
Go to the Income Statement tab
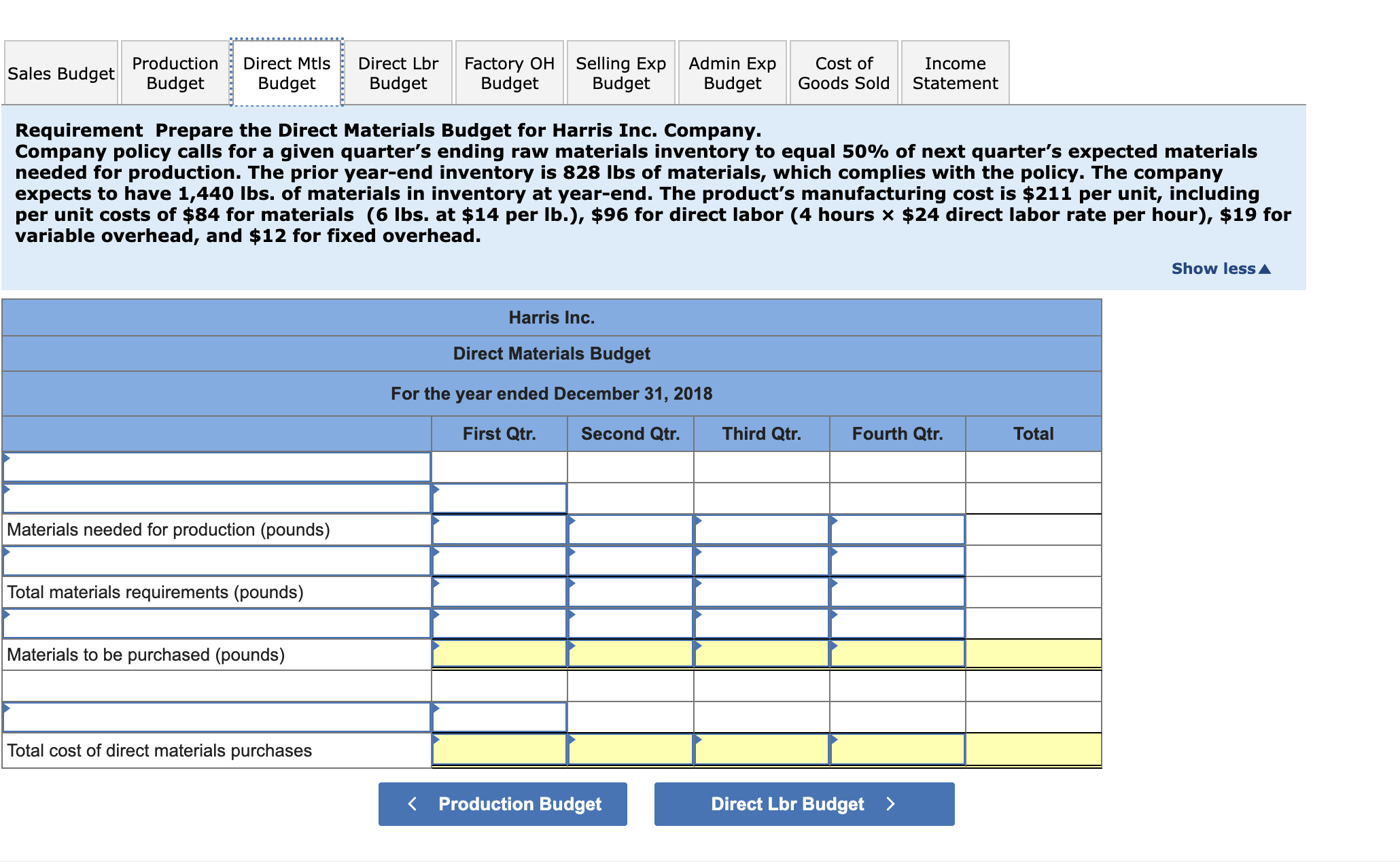[x=954, y=73]
